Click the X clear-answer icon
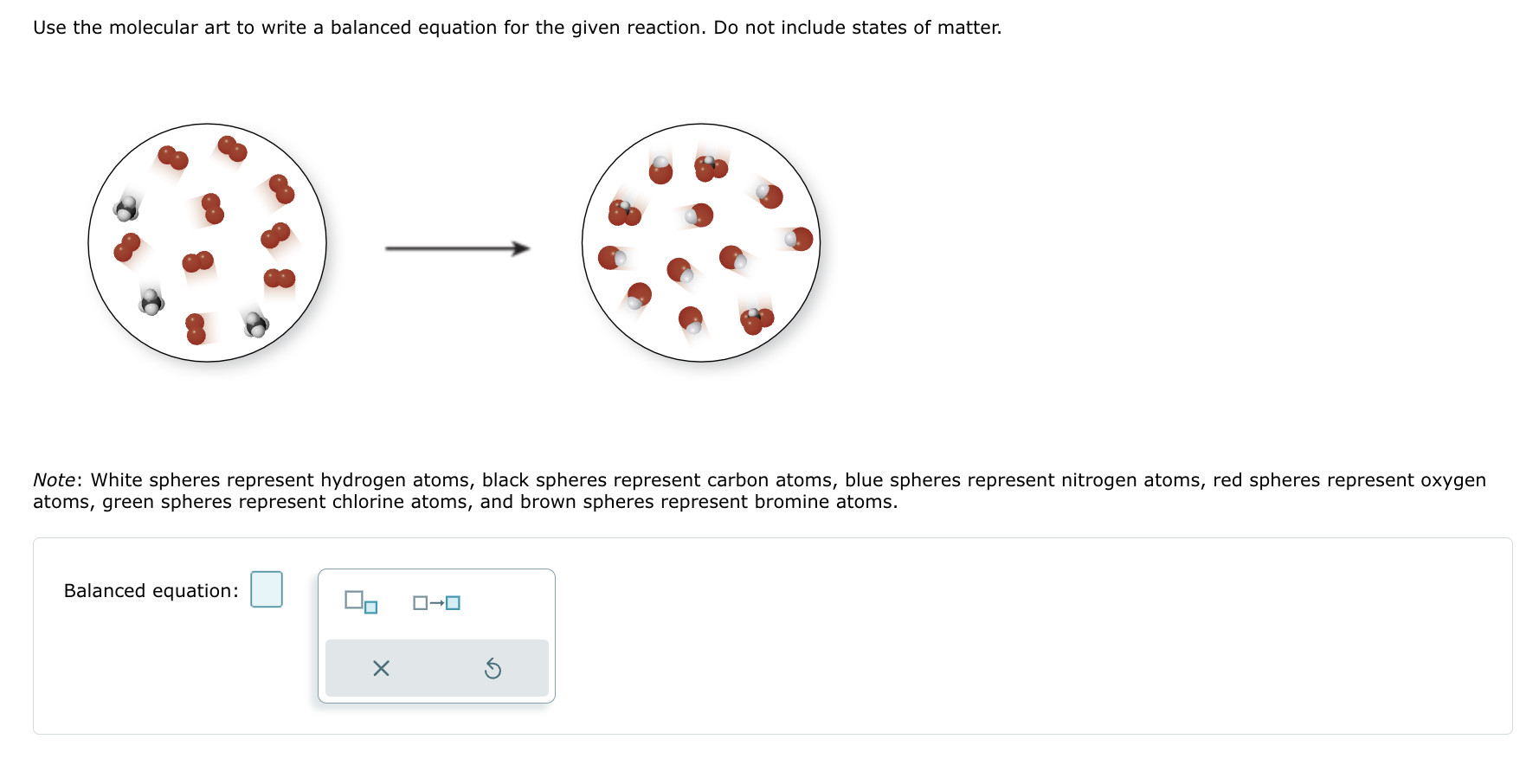This screenshot has width=1539, height=784. [379, 668]
